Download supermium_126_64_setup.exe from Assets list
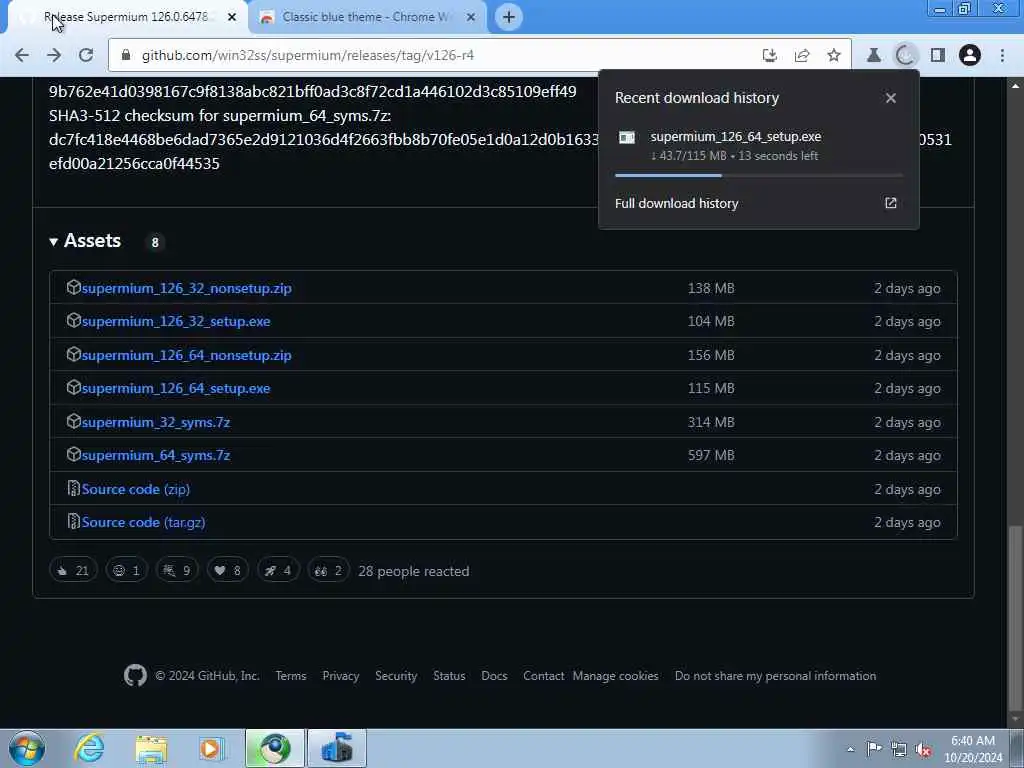 [x=176, y=388]
